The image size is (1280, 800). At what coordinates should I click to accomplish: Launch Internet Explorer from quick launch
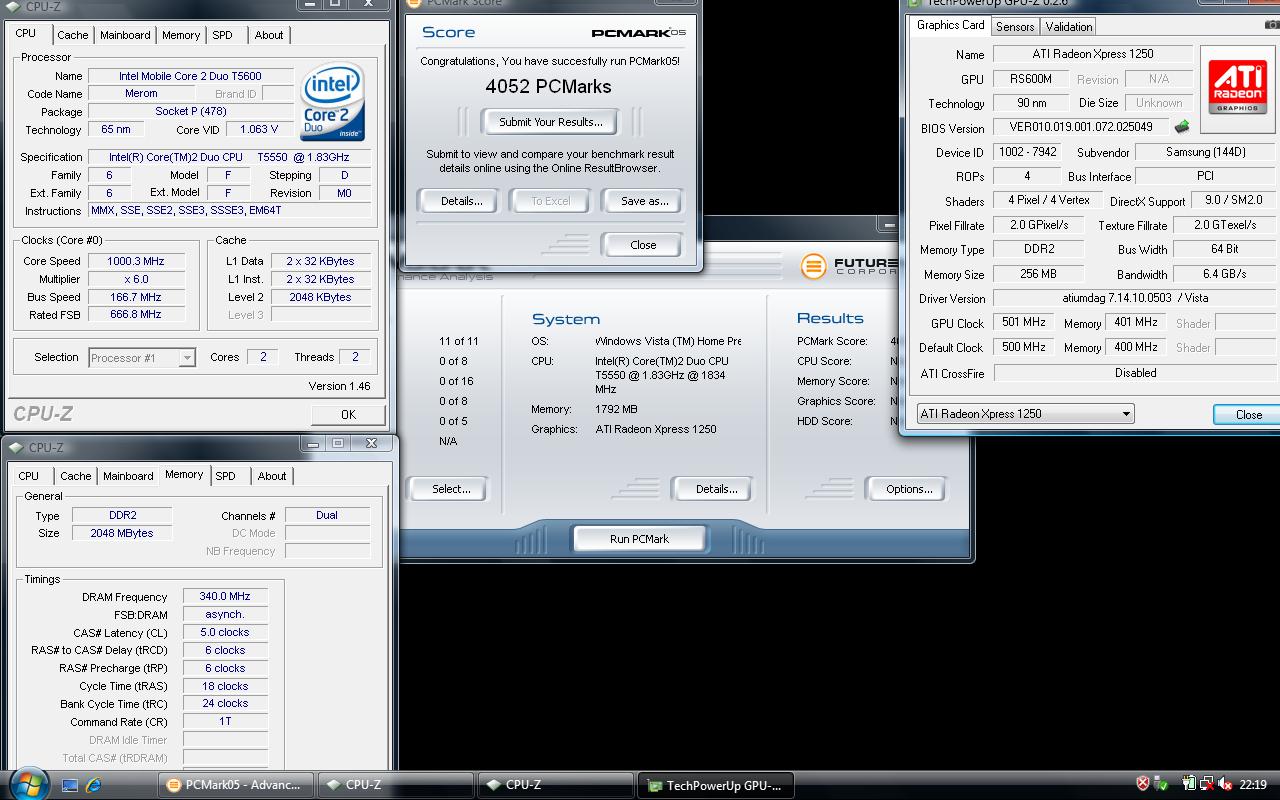[x=95, y=785]
